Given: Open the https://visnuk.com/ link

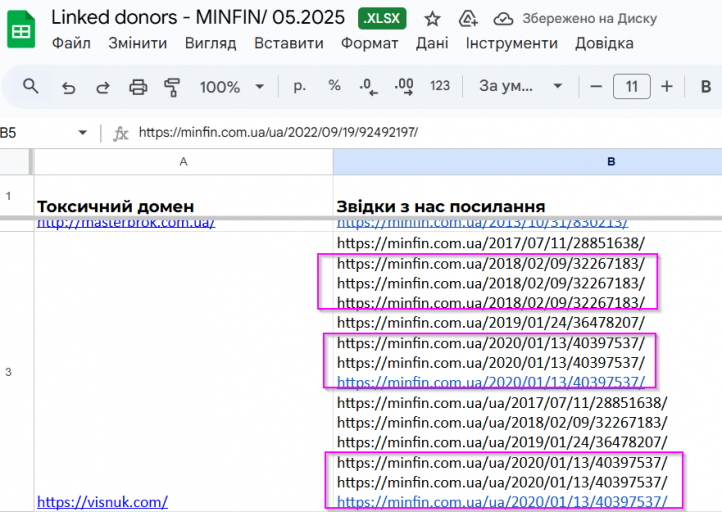Looking at the screenshot, I should click(102, 501).
